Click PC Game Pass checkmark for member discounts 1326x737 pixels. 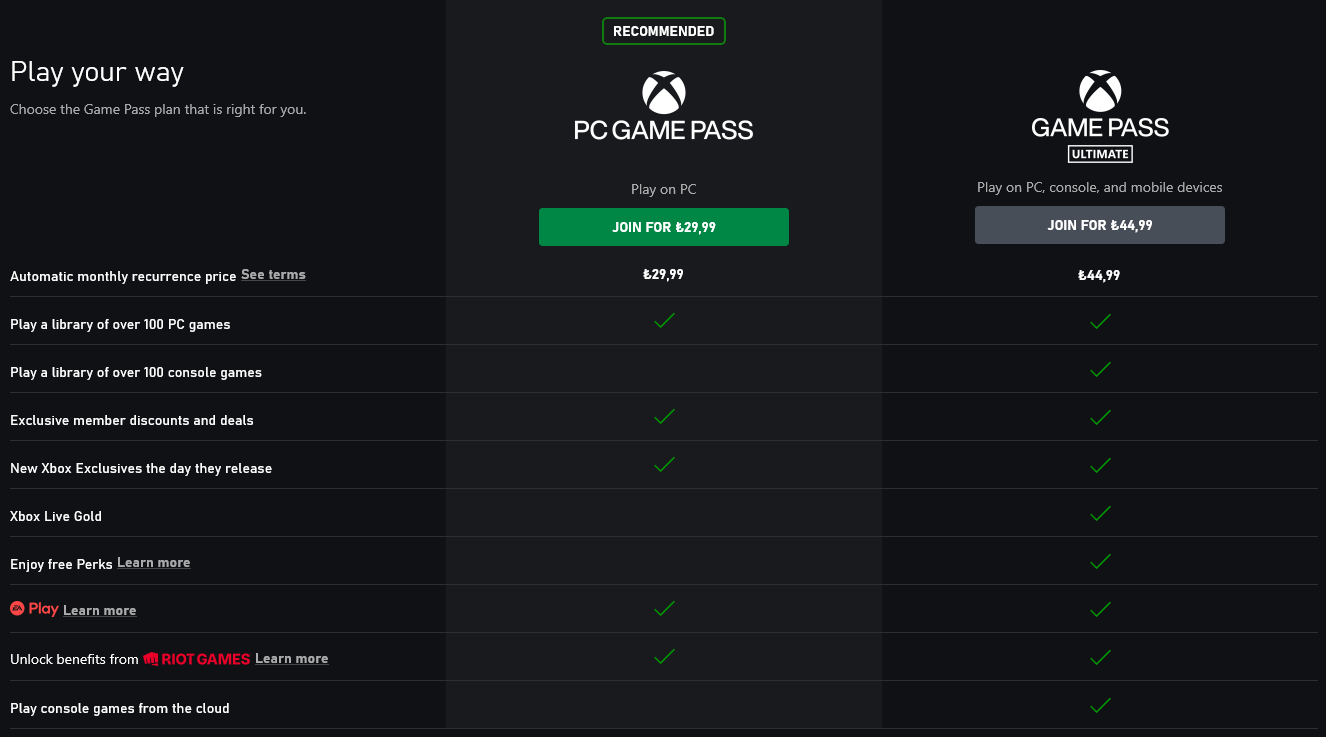664,418
